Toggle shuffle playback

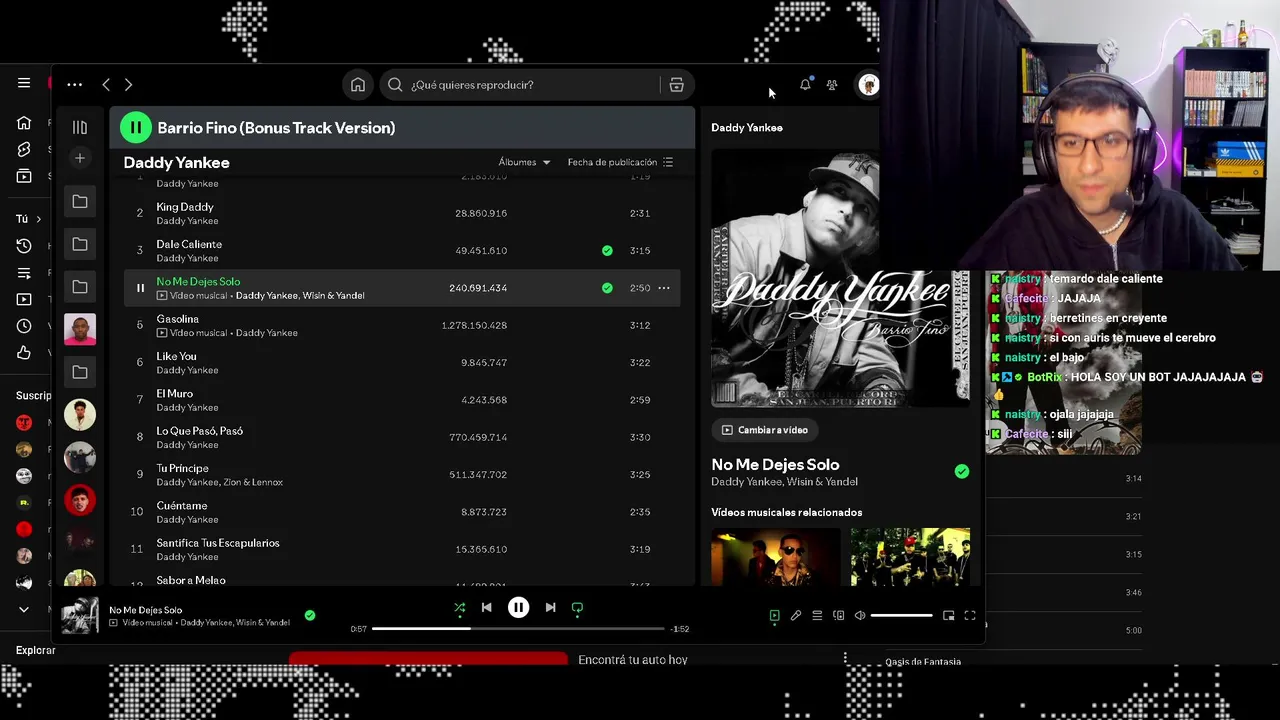click(x=460, y=608)
